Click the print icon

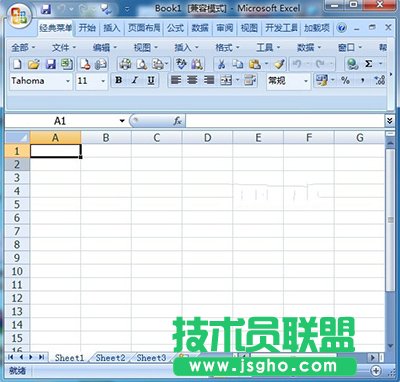[x=125, y=64]
